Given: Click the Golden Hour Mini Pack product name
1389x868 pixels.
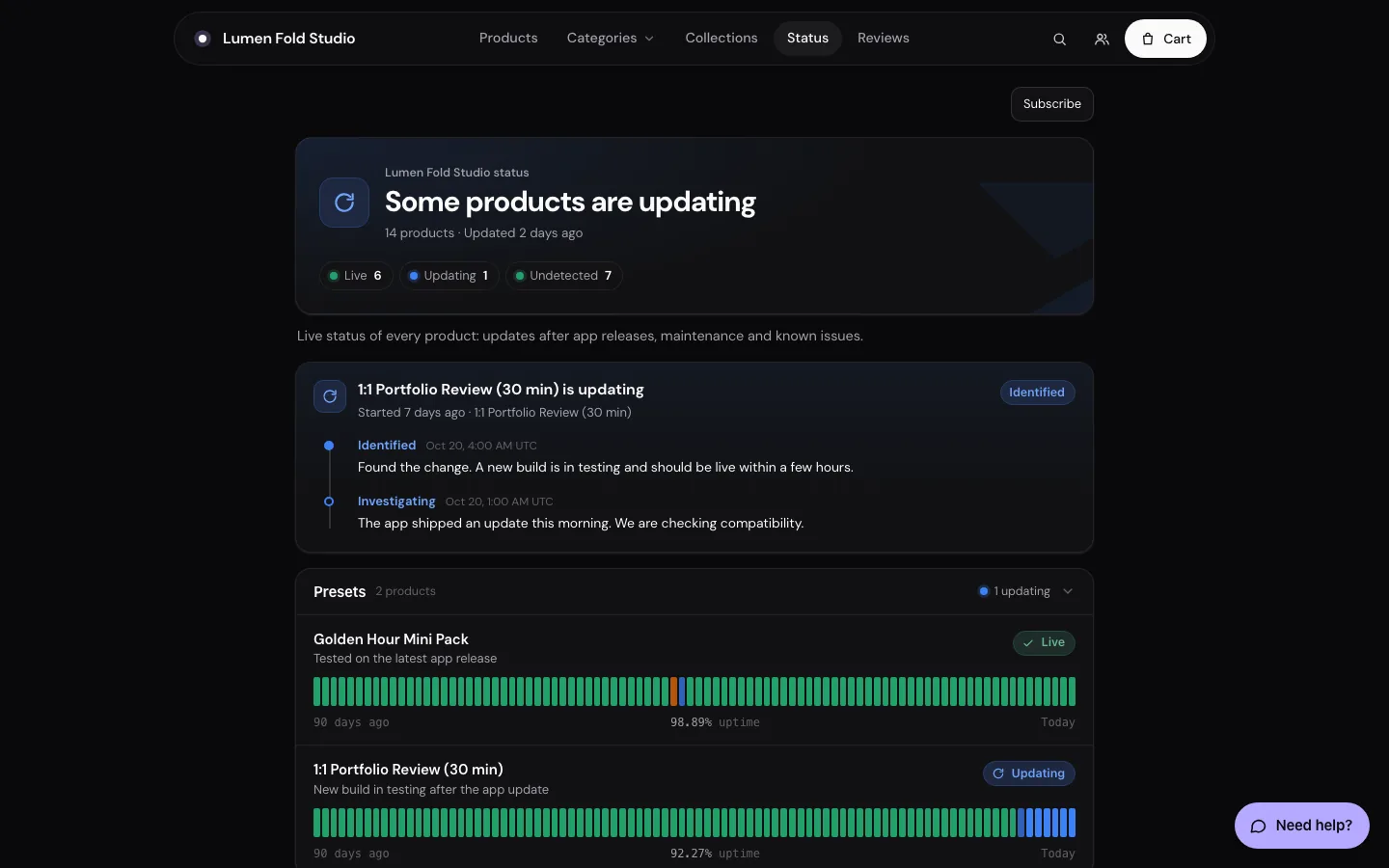Looking at the screenshot, I should click(391, 639).
